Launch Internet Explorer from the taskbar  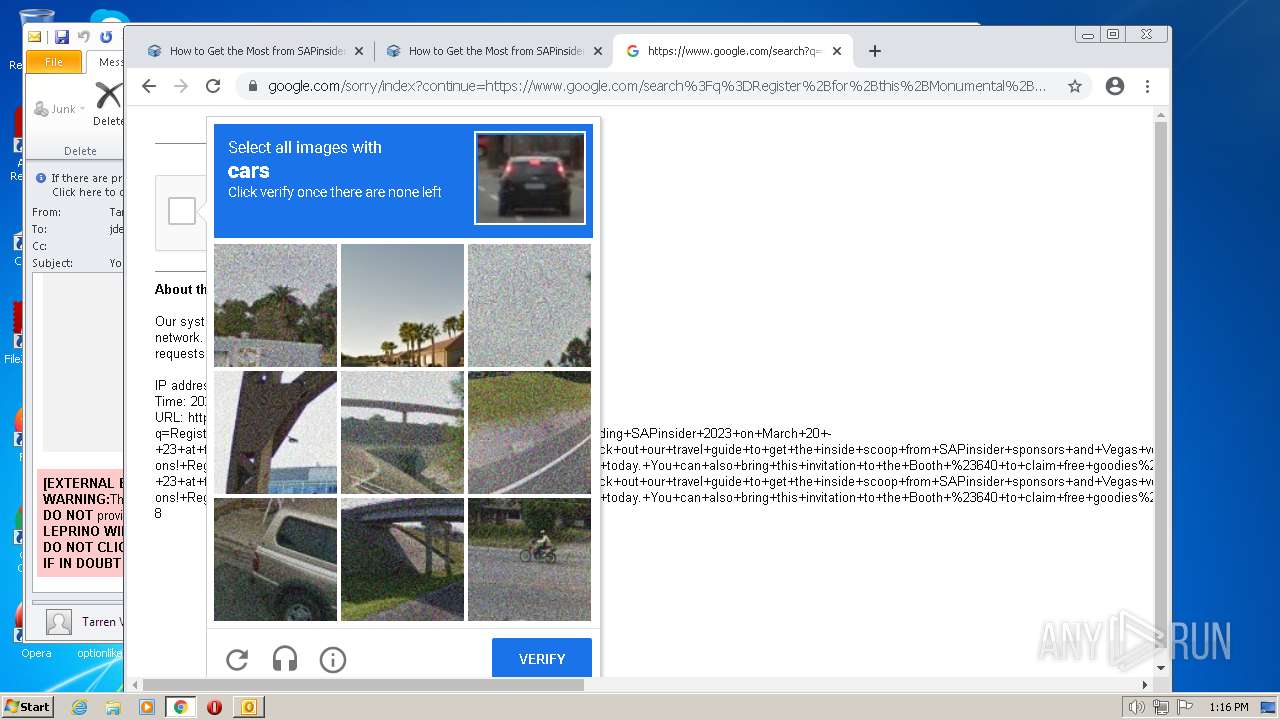point(79,707)
